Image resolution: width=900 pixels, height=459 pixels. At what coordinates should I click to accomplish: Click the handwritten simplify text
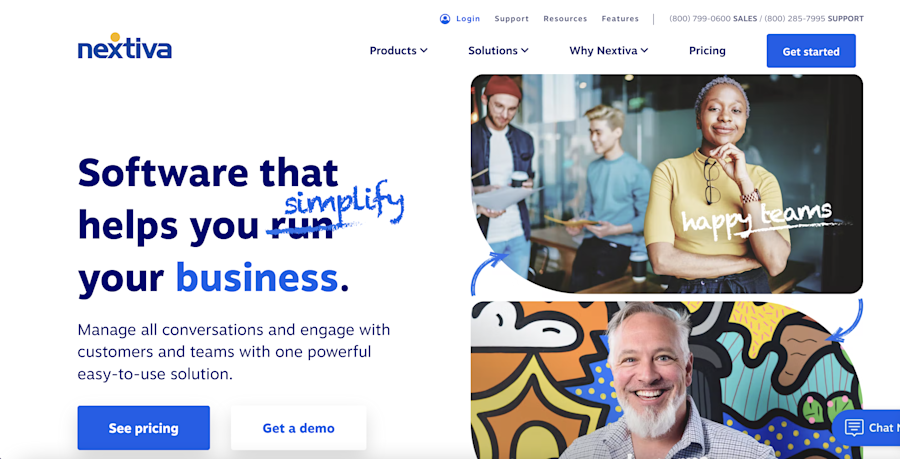pos(344,205)
